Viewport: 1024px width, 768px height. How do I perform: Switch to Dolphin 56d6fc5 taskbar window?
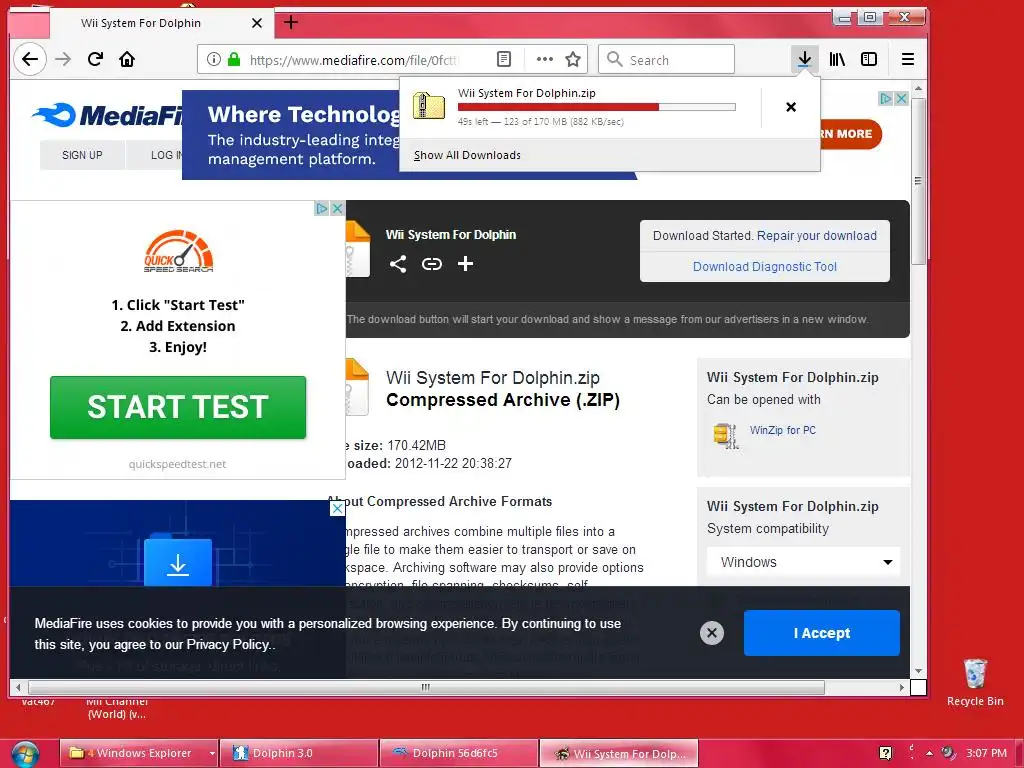click(x=459, y=754)
